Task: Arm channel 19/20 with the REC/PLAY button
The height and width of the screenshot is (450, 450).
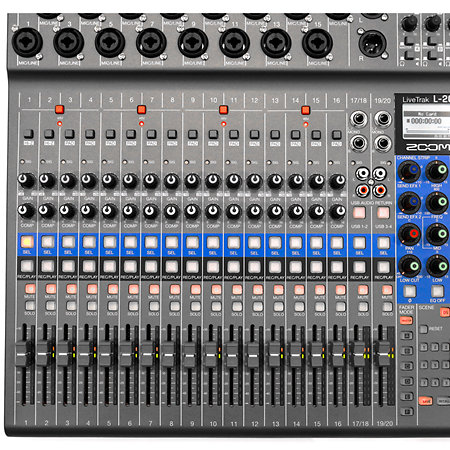Action: tap(383, 267)
